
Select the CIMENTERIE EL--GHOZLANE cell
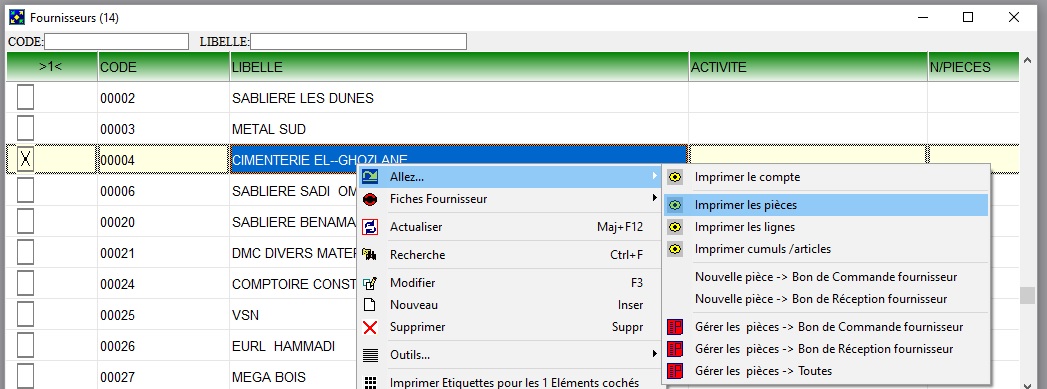[x=459, y=159]
